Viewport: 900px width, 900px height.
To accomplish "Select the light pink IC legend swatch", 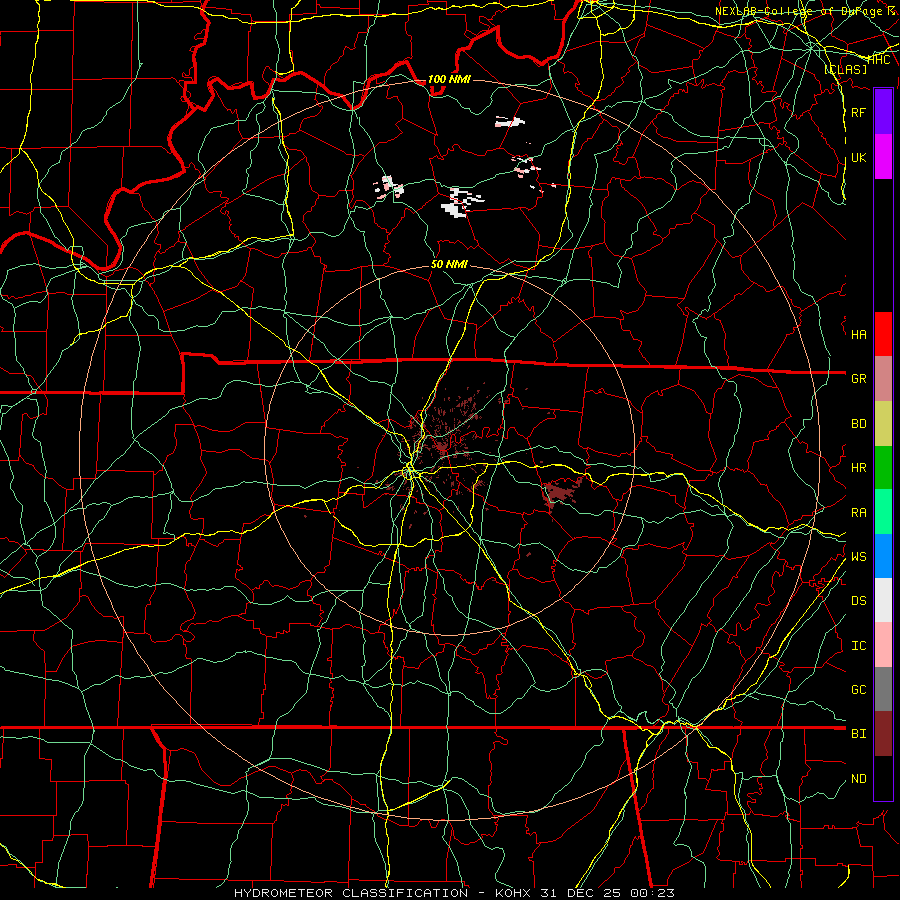I will point(883,645).
